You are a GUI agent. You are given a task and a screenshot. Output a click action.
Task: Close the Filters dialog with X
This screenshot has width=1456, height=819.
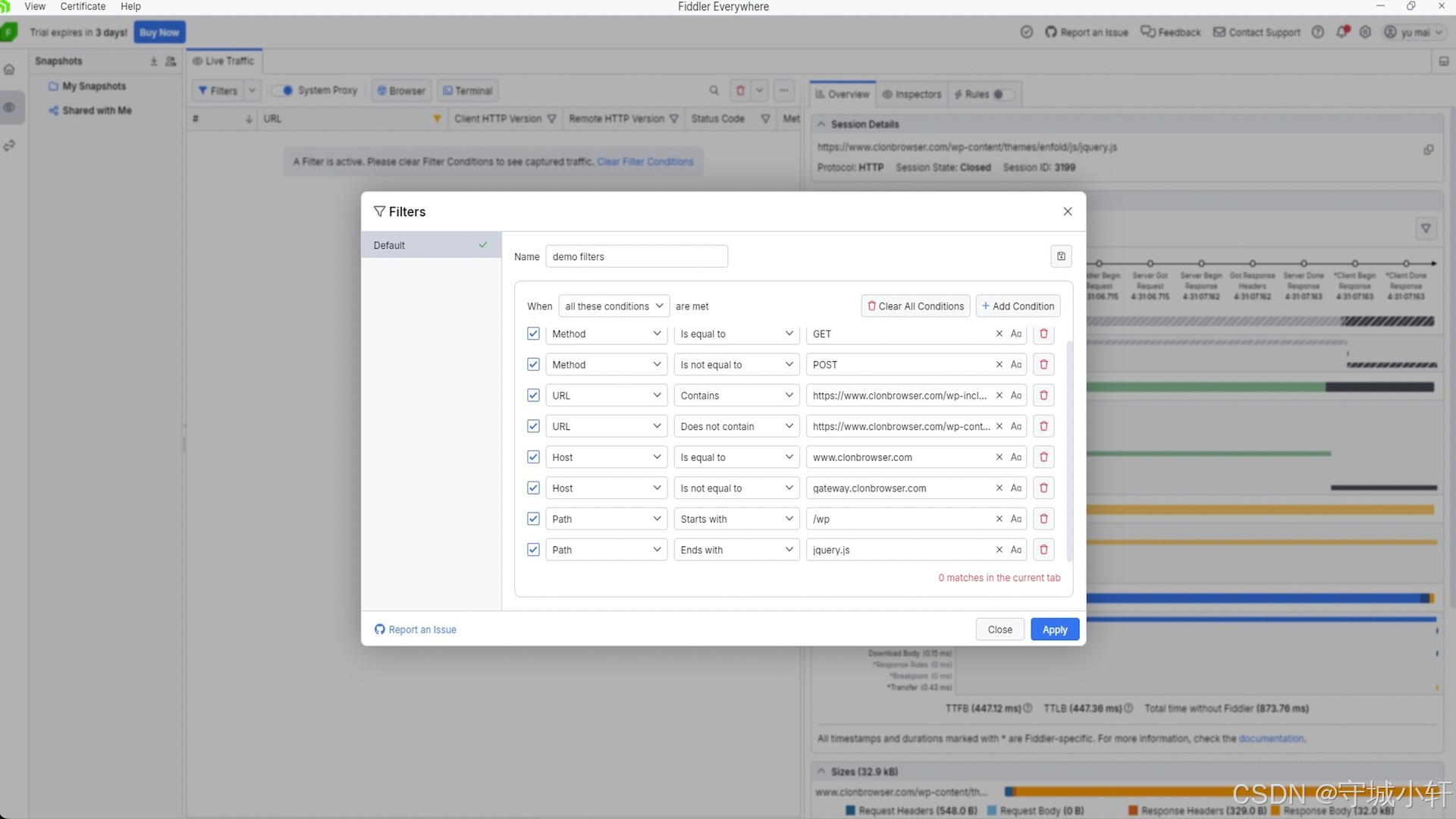[1067, 212]
